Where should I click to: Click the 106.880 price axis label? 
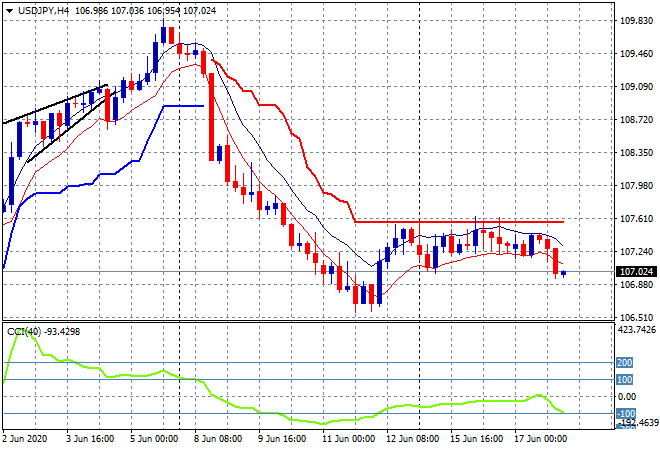tap(636, 285)
